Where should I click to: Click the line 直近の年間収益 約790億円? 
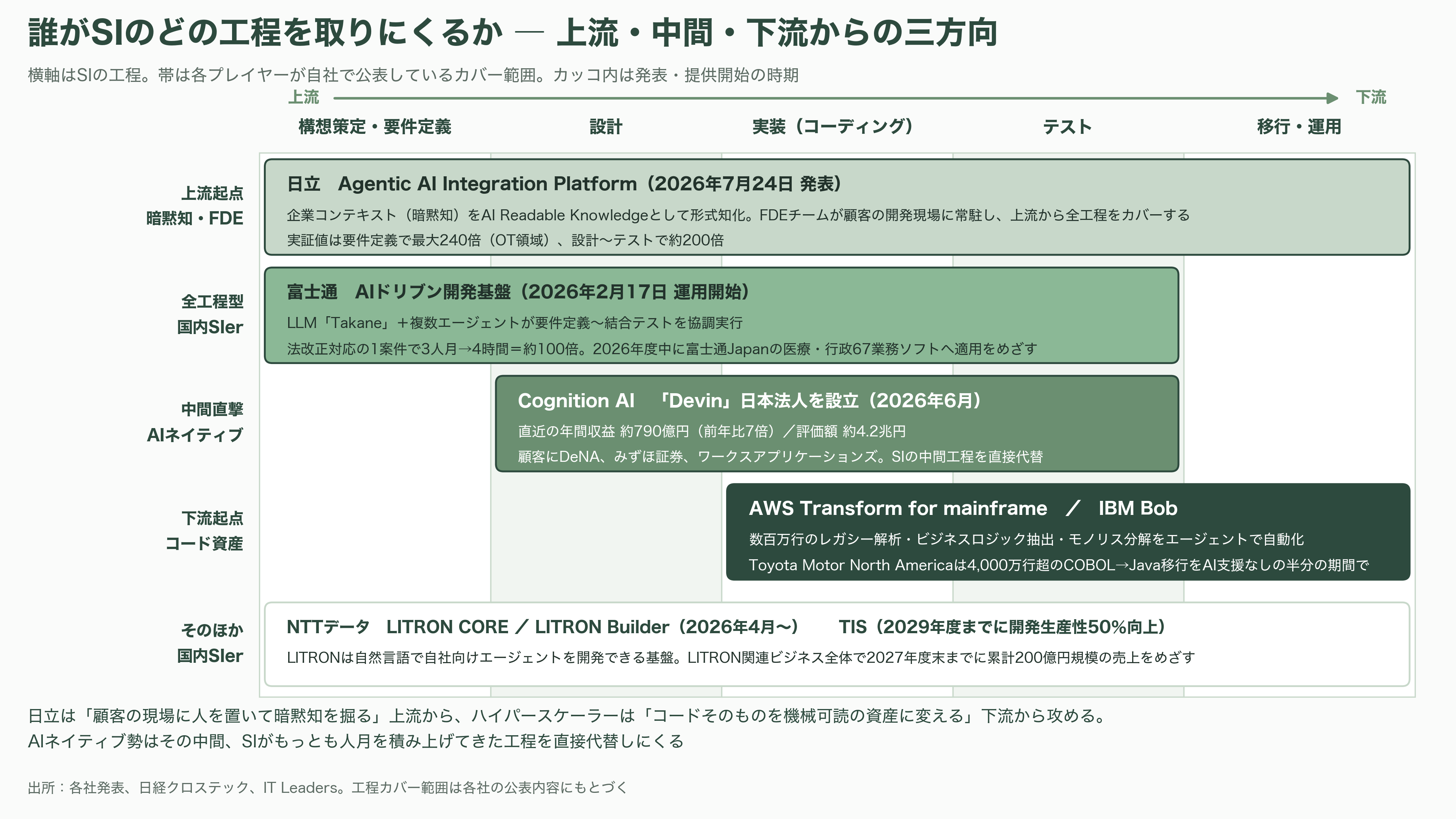(x=712, y=431)
